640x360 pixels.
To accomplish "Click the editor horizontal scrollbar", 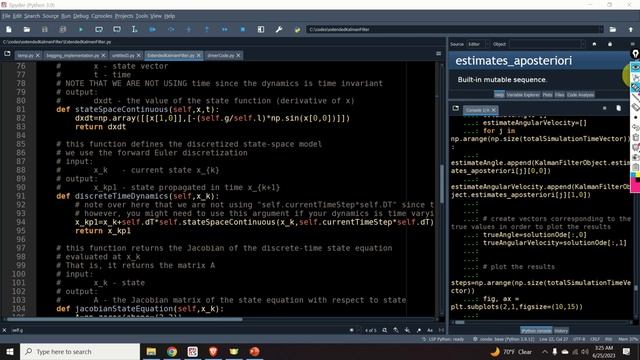I will pos(124,319).
